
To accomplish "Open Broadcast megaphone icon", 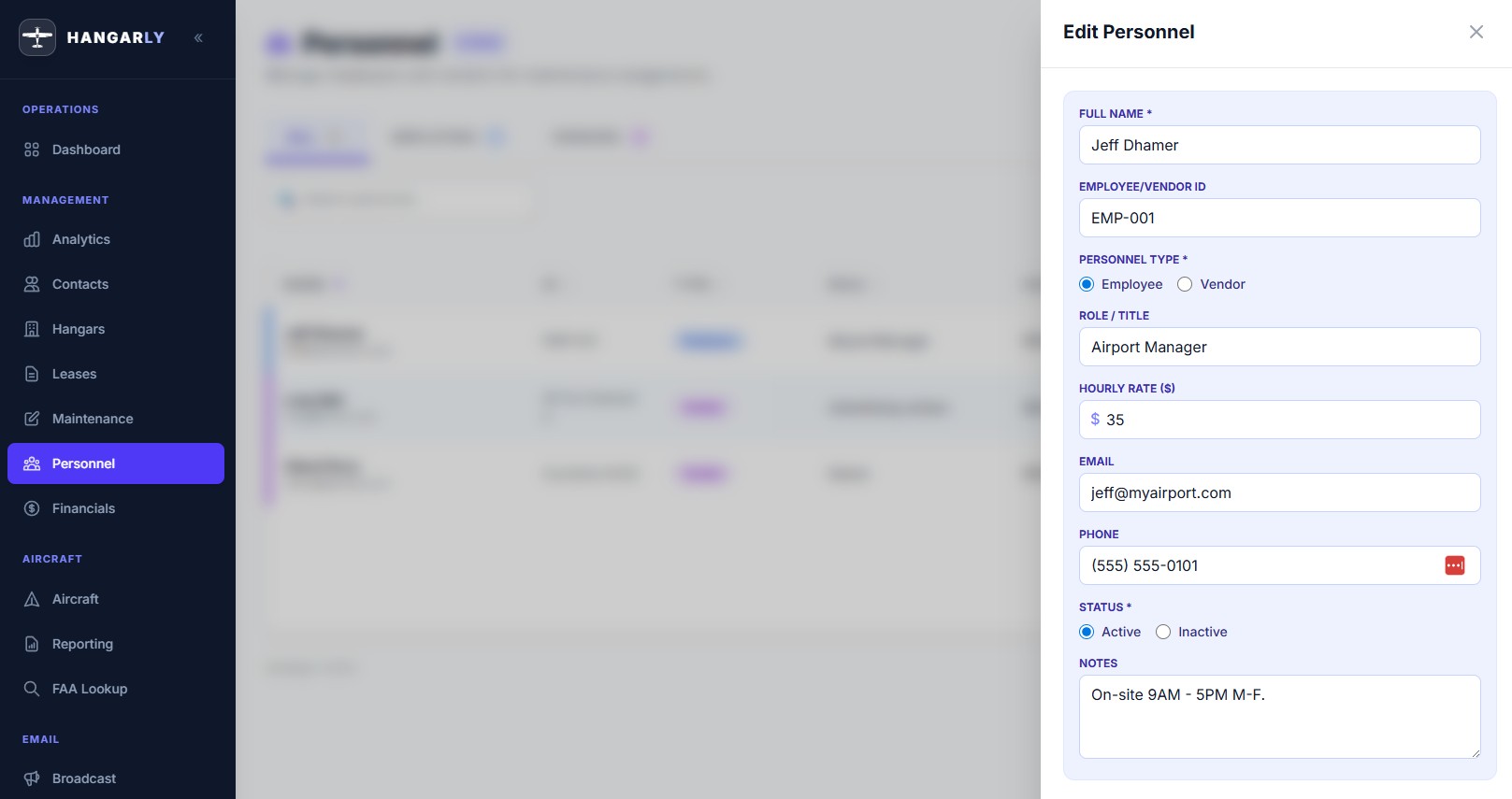I will point(32,778).
